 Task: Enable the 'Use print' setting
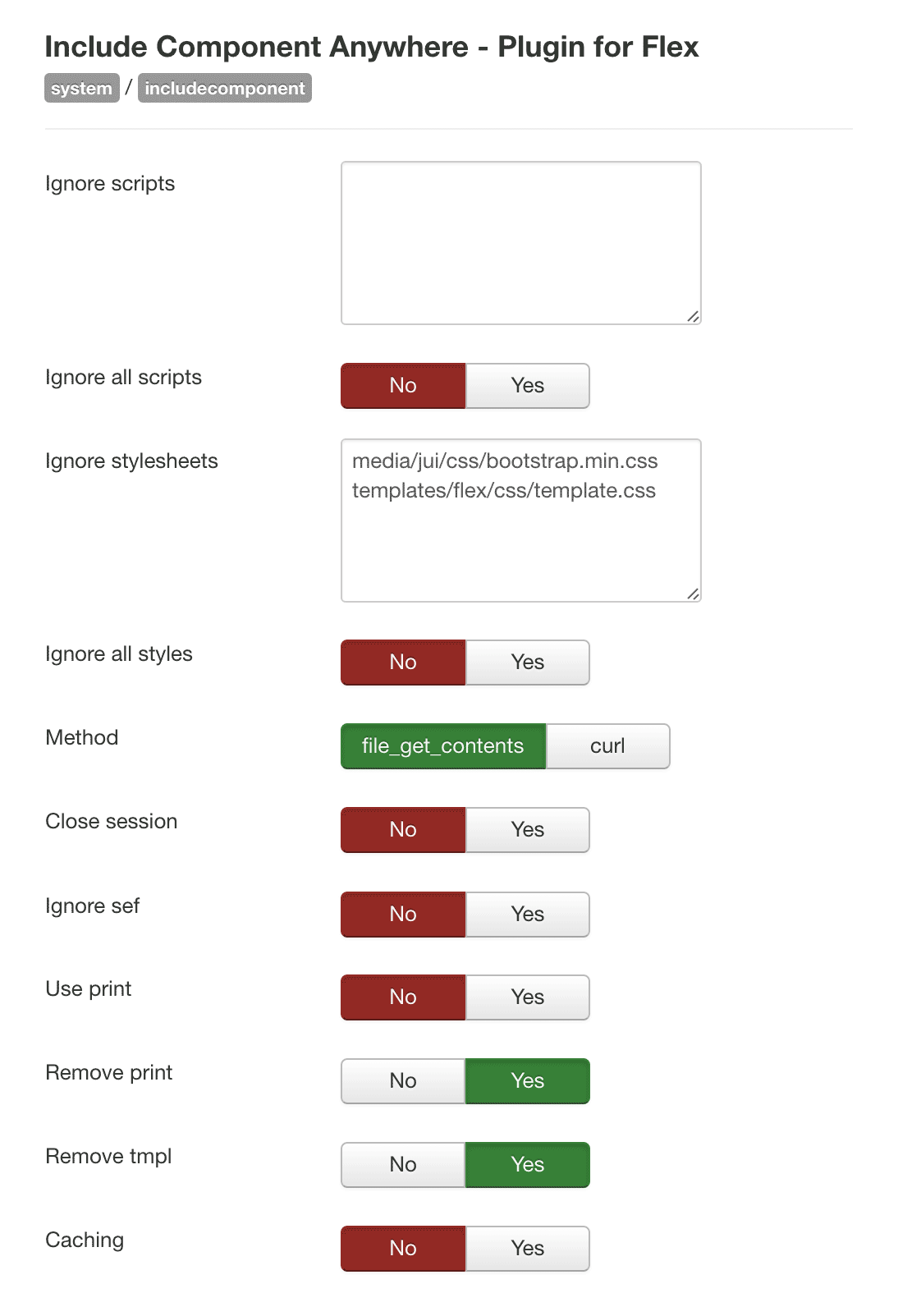527,997
